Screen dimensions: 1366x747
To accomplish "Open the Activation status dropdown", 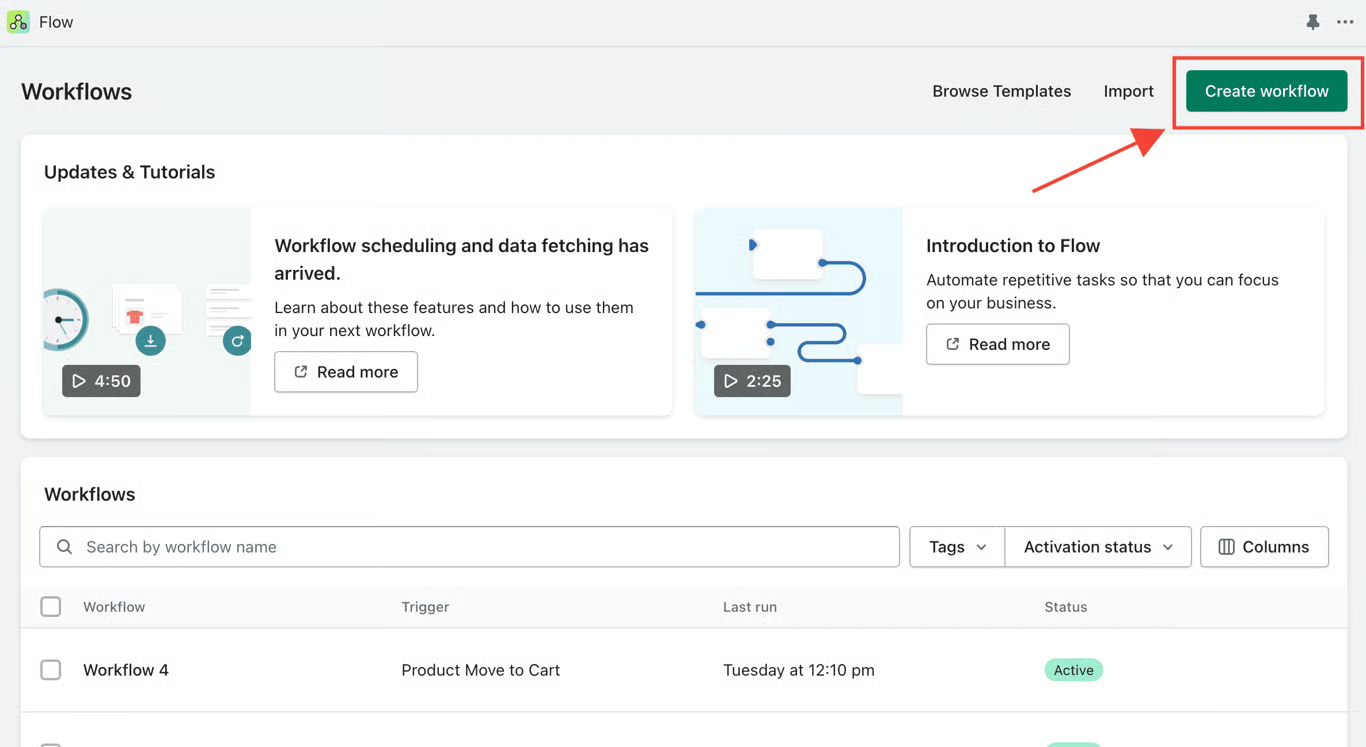I will 1098,547.
